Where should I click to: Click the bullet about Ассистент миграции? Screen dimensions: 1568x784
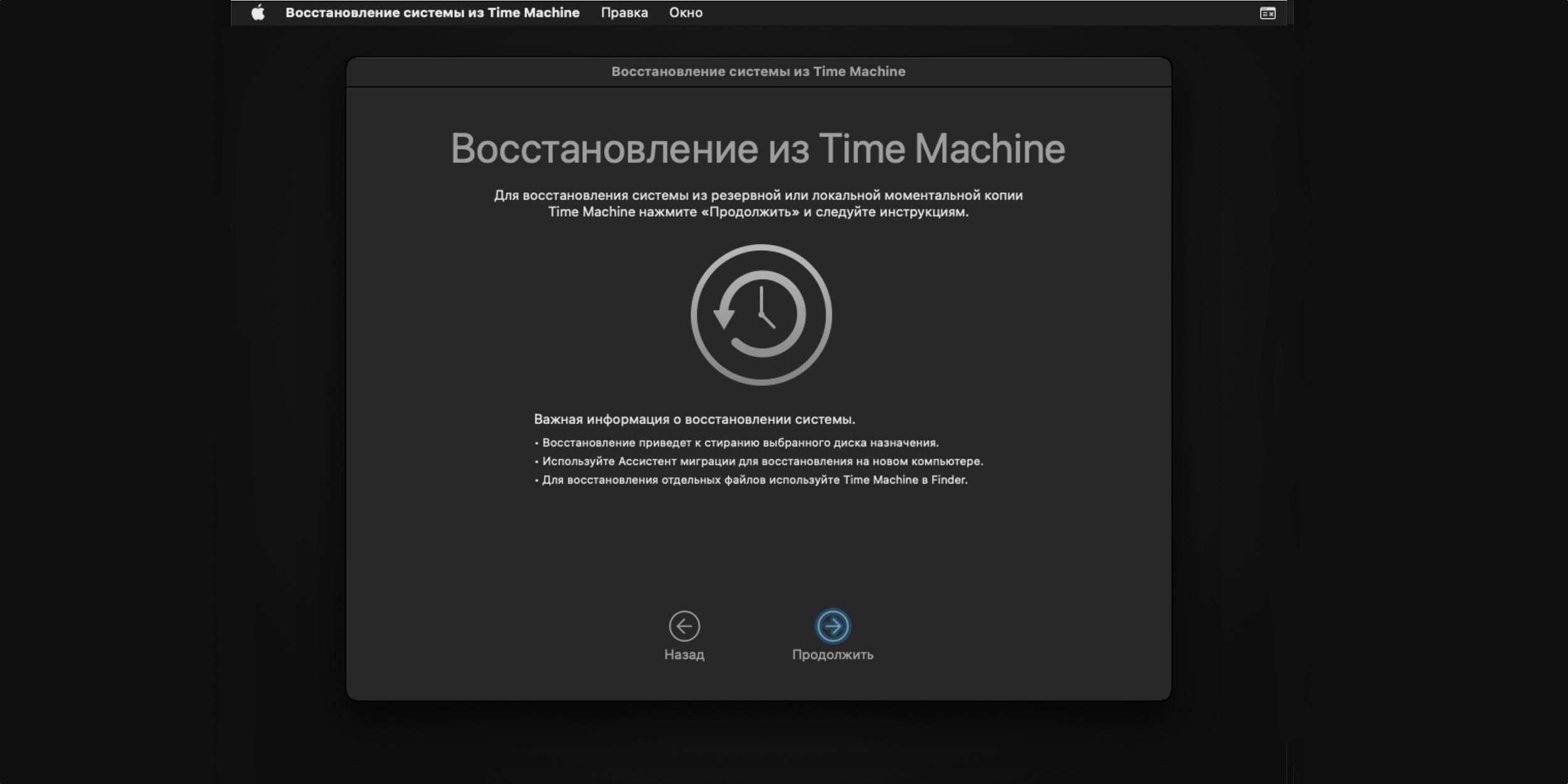click(x=759, y=462)
